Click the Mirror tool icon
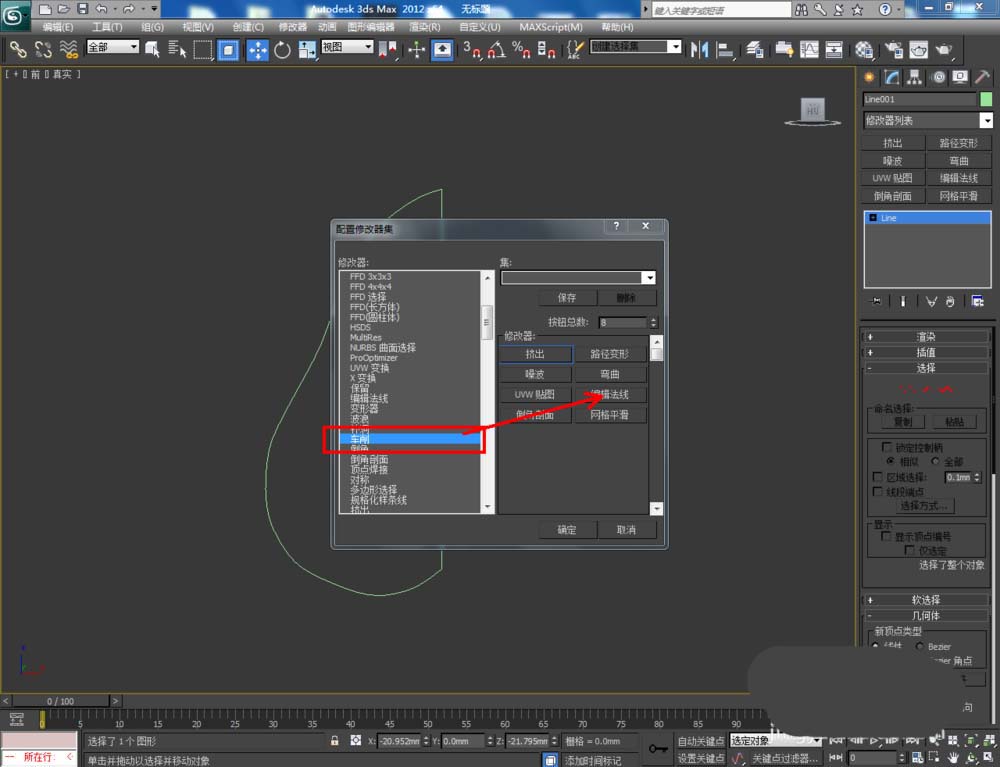Viewport: 1000px width, 767px height. 699,49
